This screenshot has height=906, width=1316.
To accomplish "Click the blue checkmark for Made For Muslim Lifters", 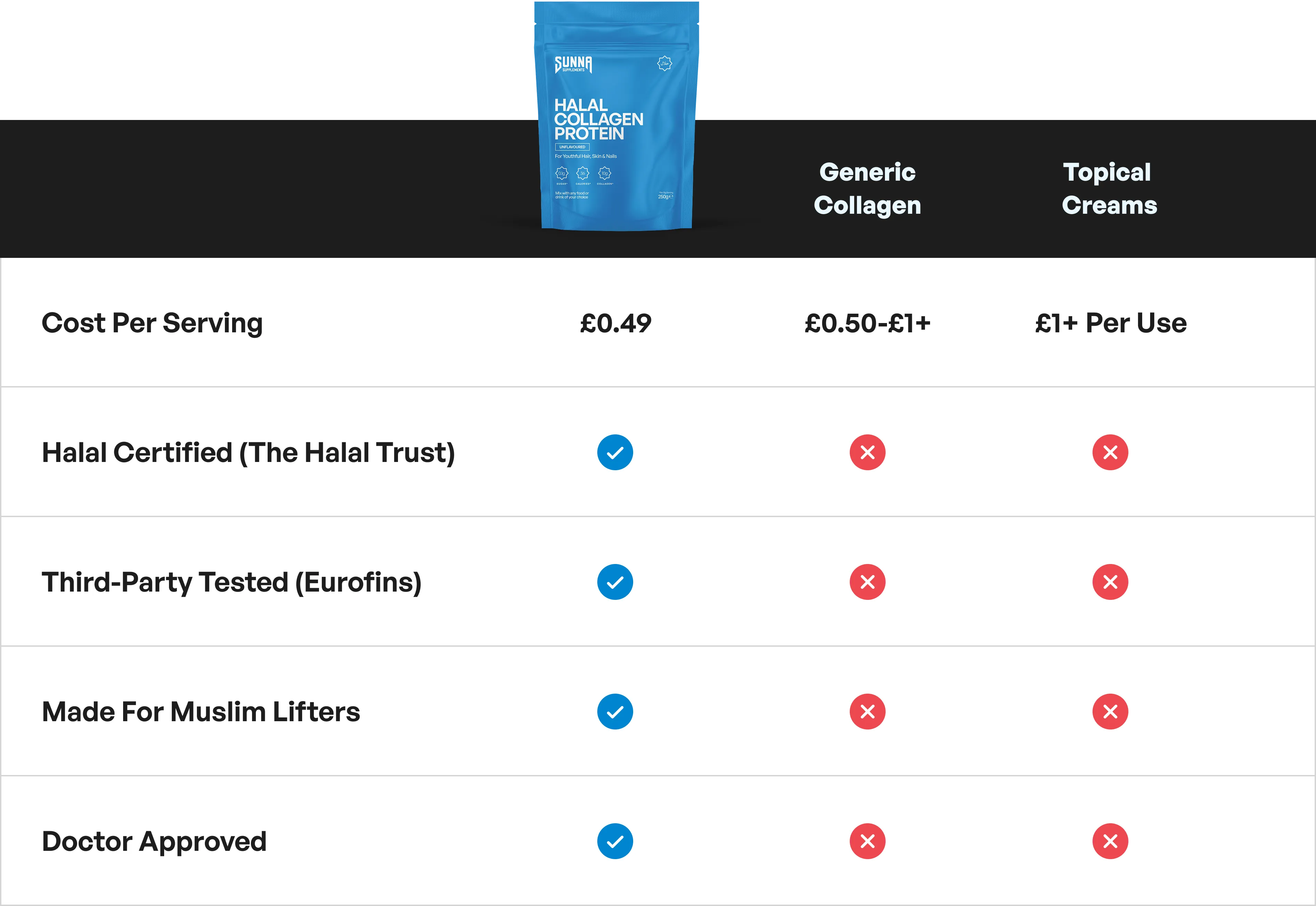I will [615, 711].
